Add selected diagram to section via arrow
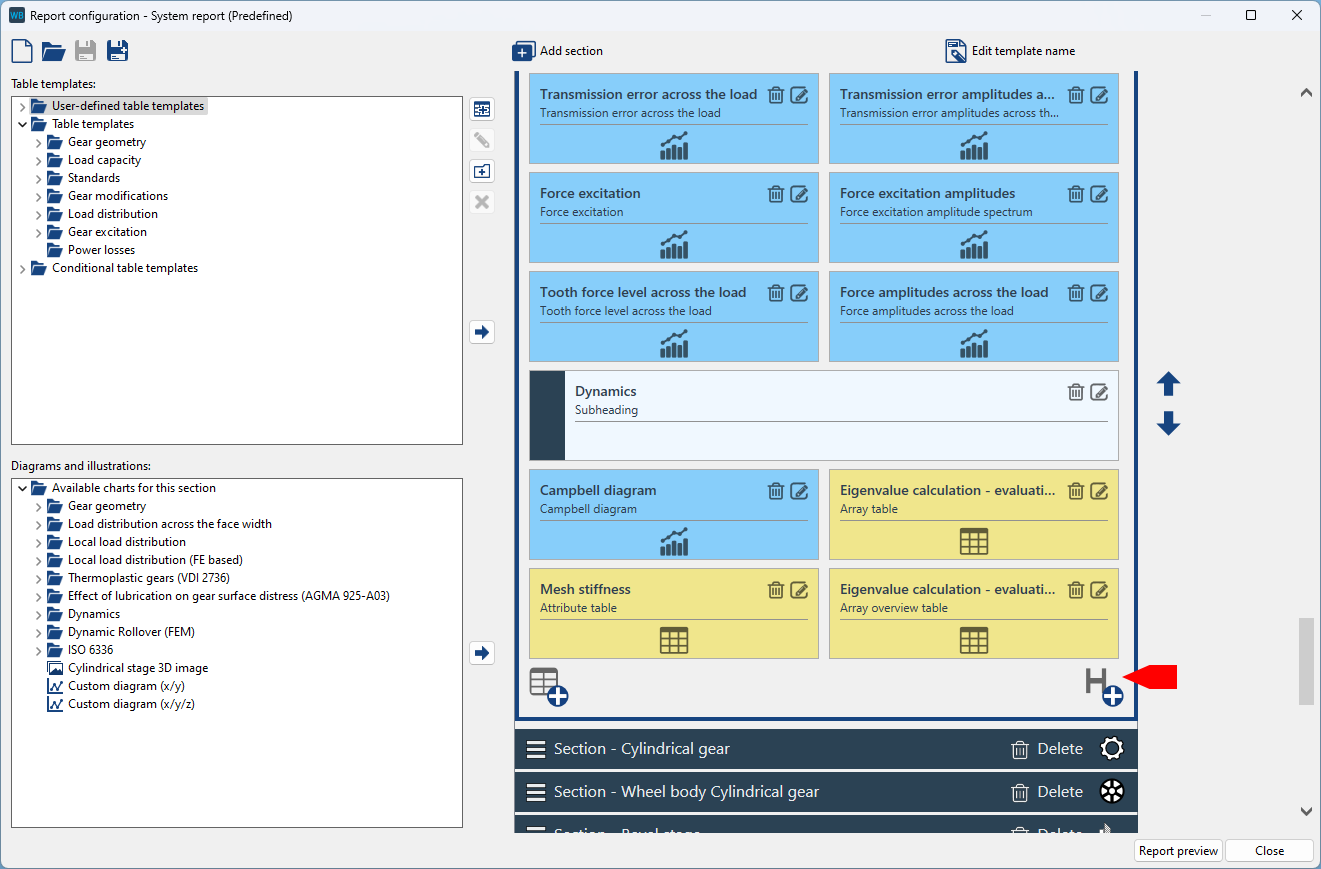Viewport: 1321px width, 869px height. click(482, 653)
